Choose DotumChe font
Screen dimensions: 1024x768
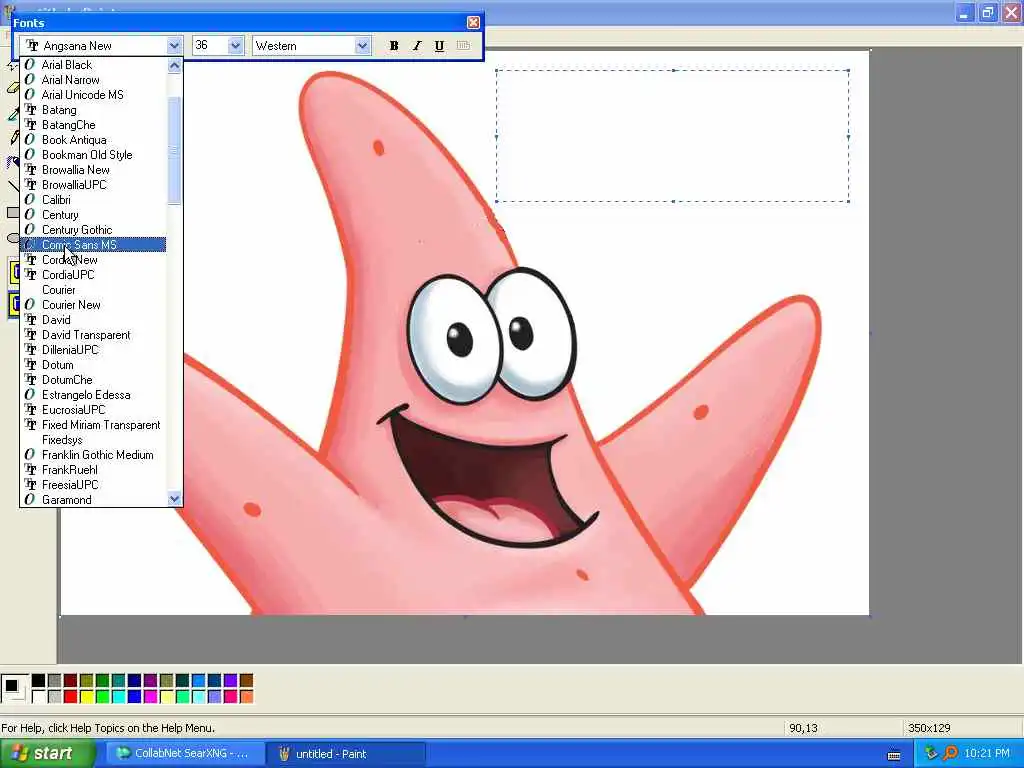[x=93, y=380]
